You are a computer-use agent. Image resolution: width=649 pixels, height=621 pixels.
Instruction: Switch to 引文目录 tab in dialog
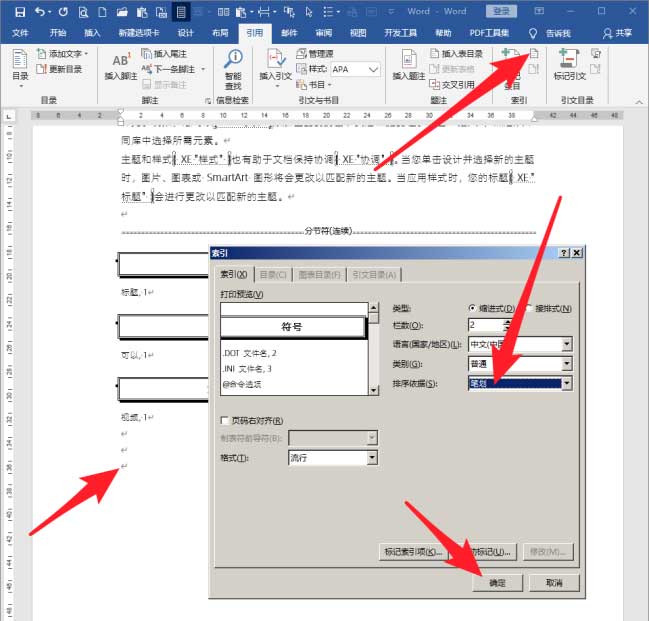[x=374, y=274]
